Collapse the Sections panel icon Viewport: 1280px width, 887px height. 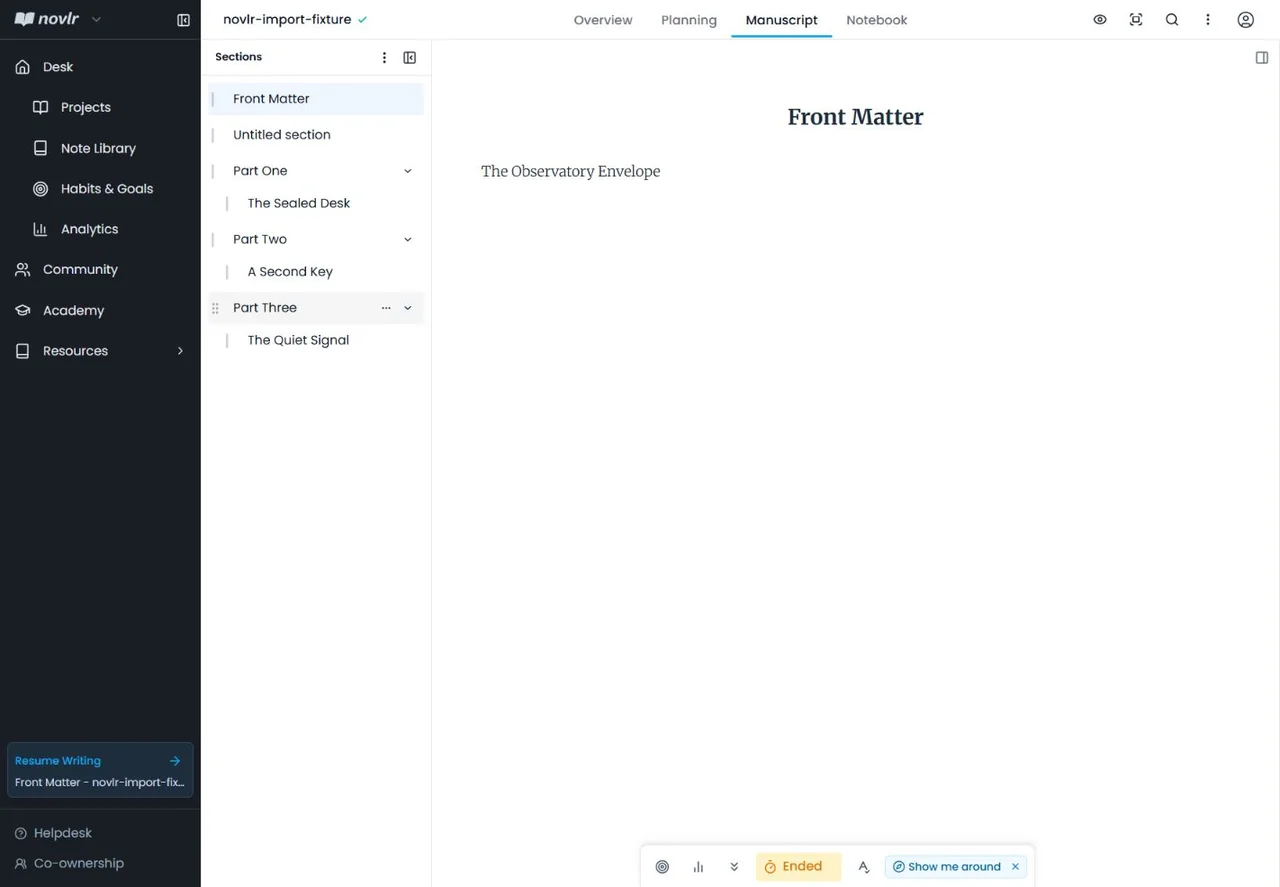(410, 58)
